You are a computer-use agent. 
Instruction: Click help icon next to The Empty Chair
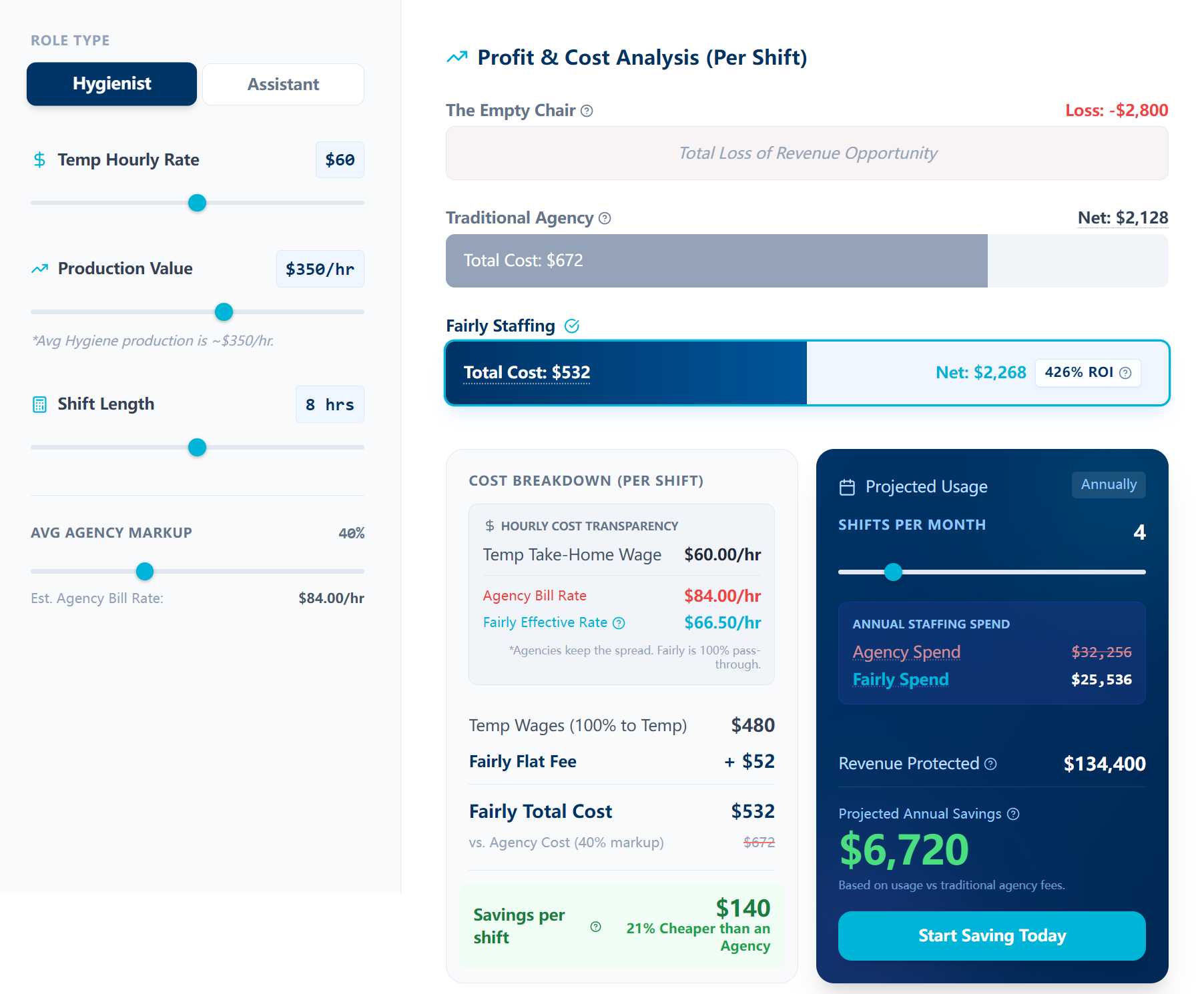pos(587,111)
